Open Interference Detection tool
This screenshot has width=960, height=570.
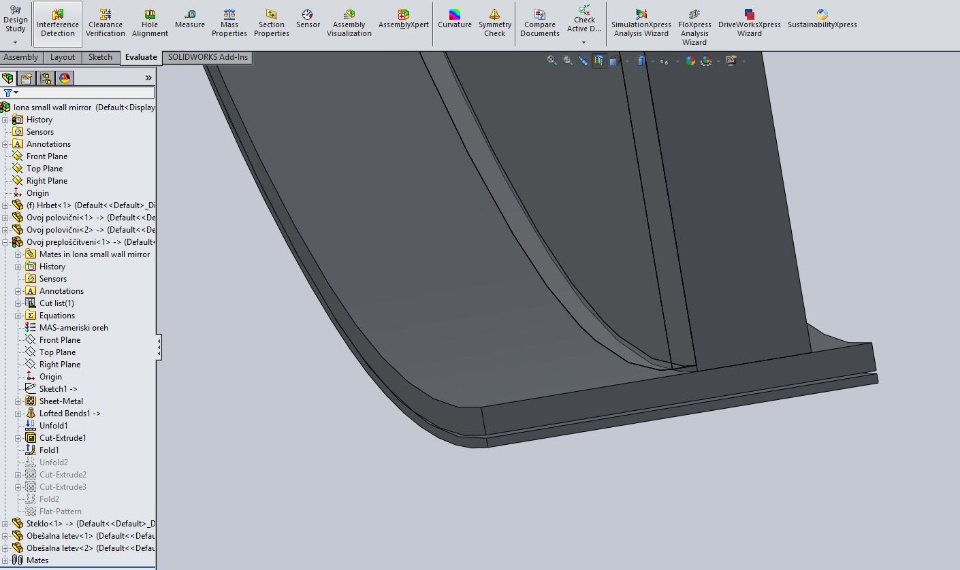(58, 23)
